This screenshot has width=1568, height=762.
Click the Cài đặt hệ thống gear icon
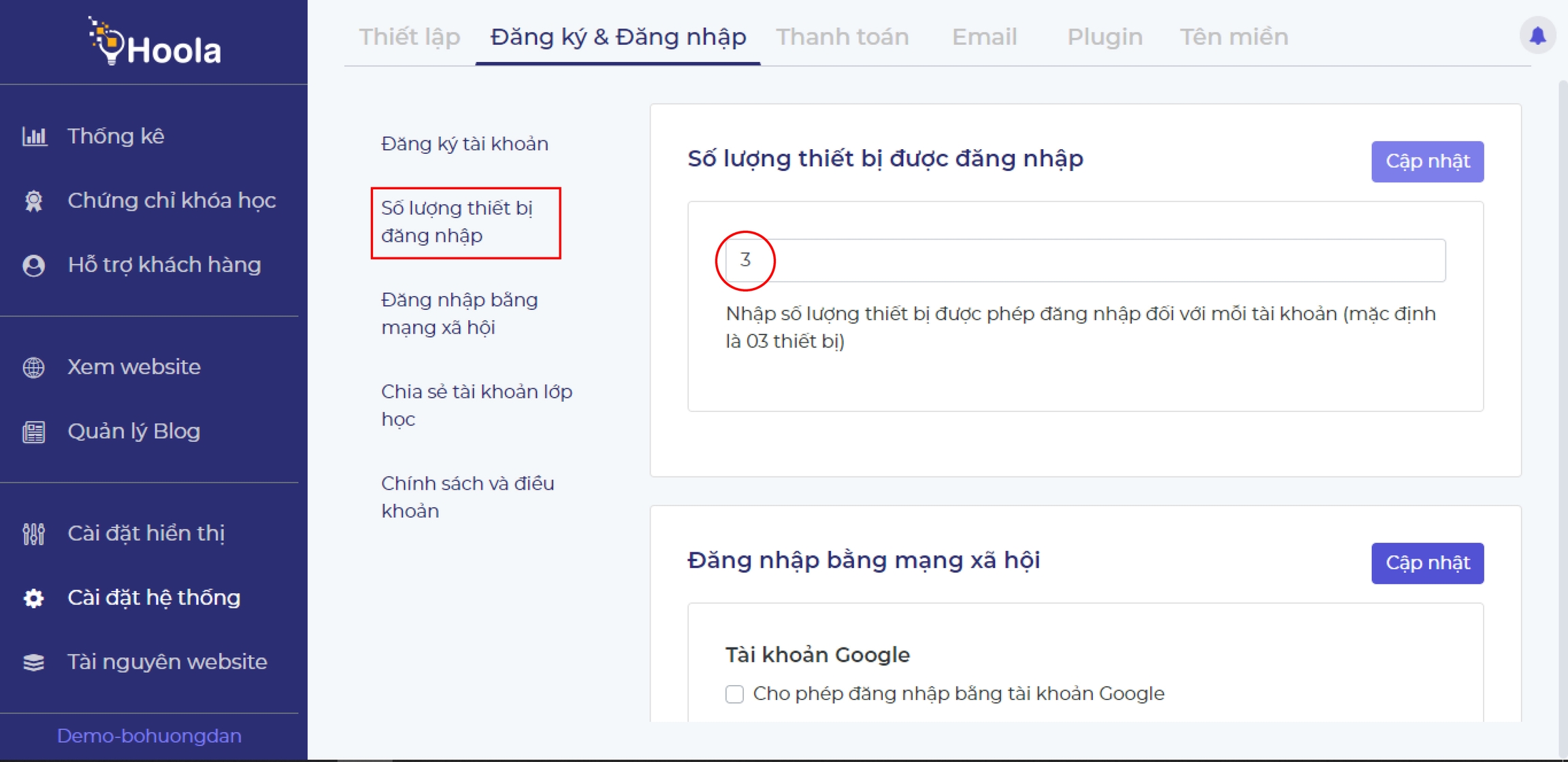34,598
